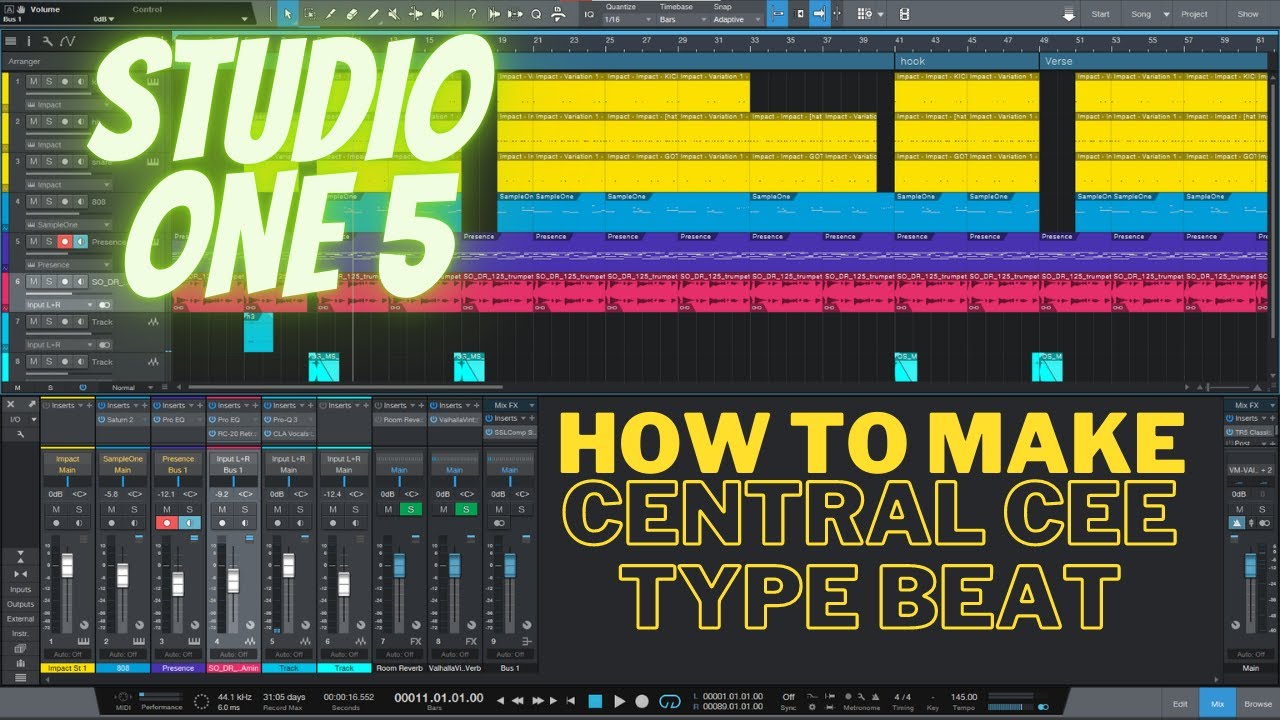The width and height of the screenshot is (1280, 720).
Task: Open the Project page
Action: (1194, 14)
